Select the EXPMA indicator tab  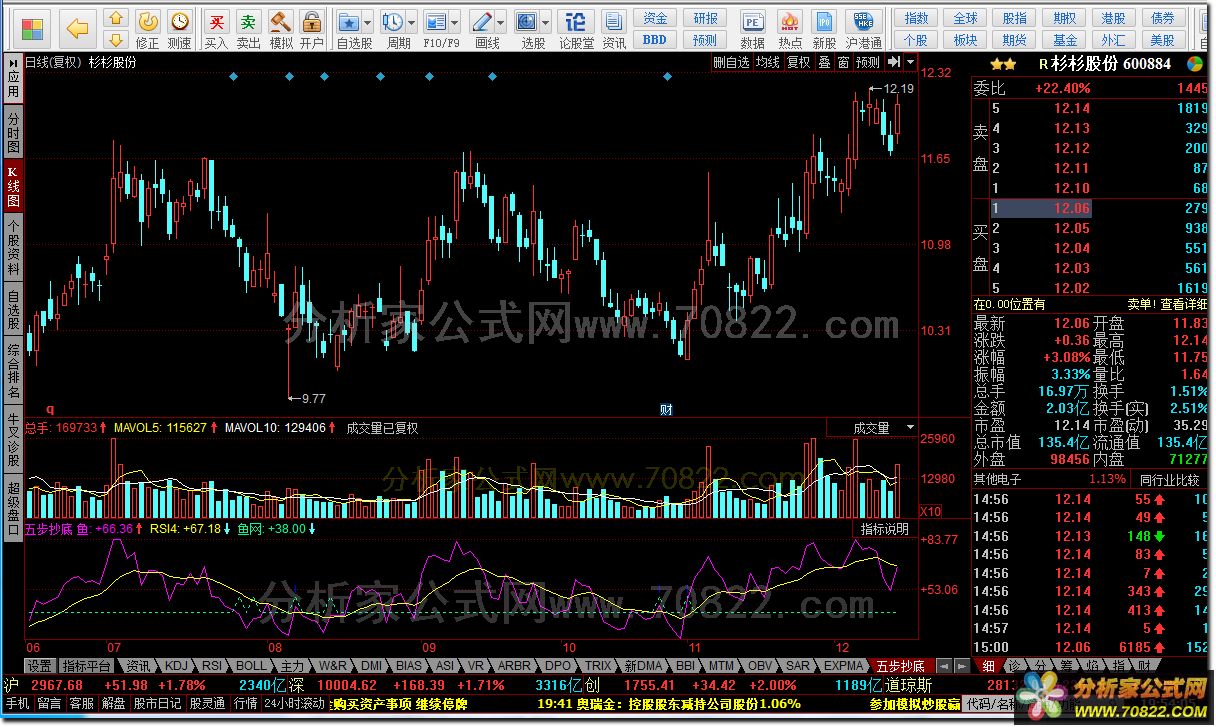[843, 665]
